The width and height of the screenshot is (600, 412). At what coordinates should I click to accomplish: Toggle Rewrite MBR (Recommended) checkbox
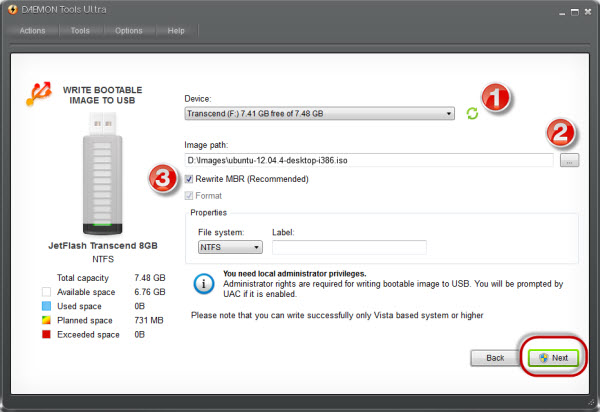tap(189, 179)
